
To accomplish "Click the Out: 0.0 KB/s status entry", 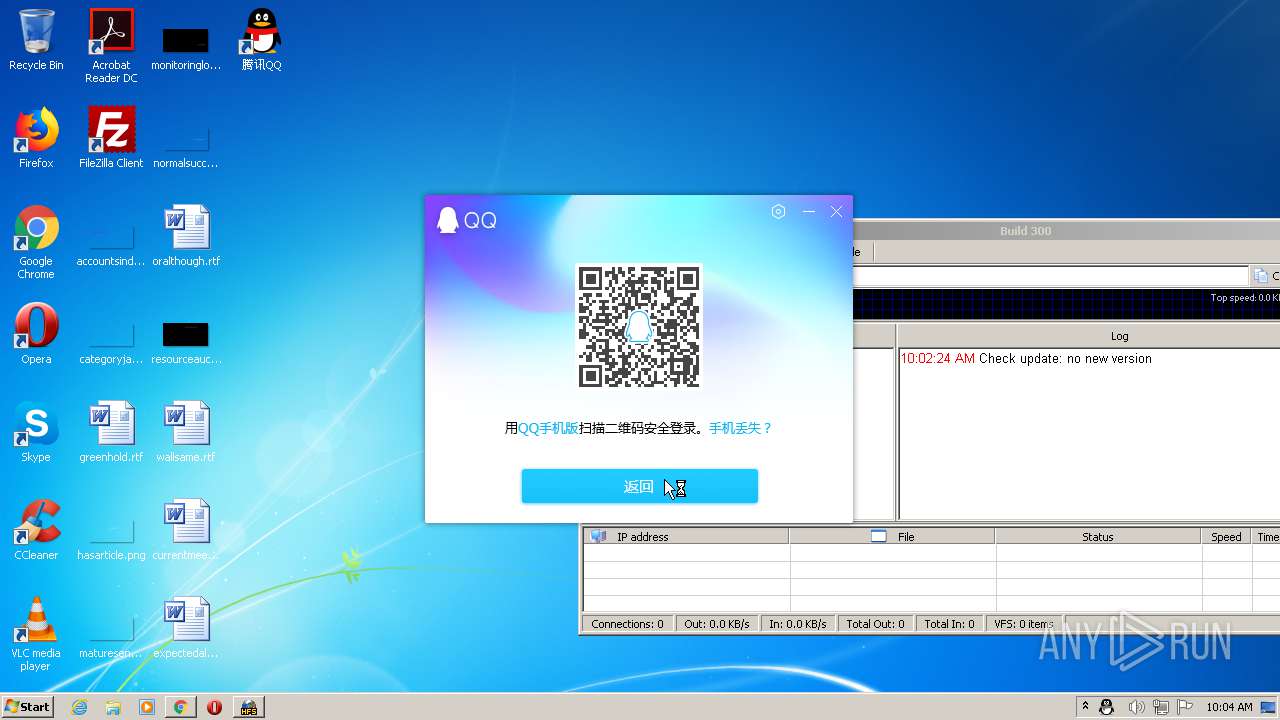I will pos(717,624).
